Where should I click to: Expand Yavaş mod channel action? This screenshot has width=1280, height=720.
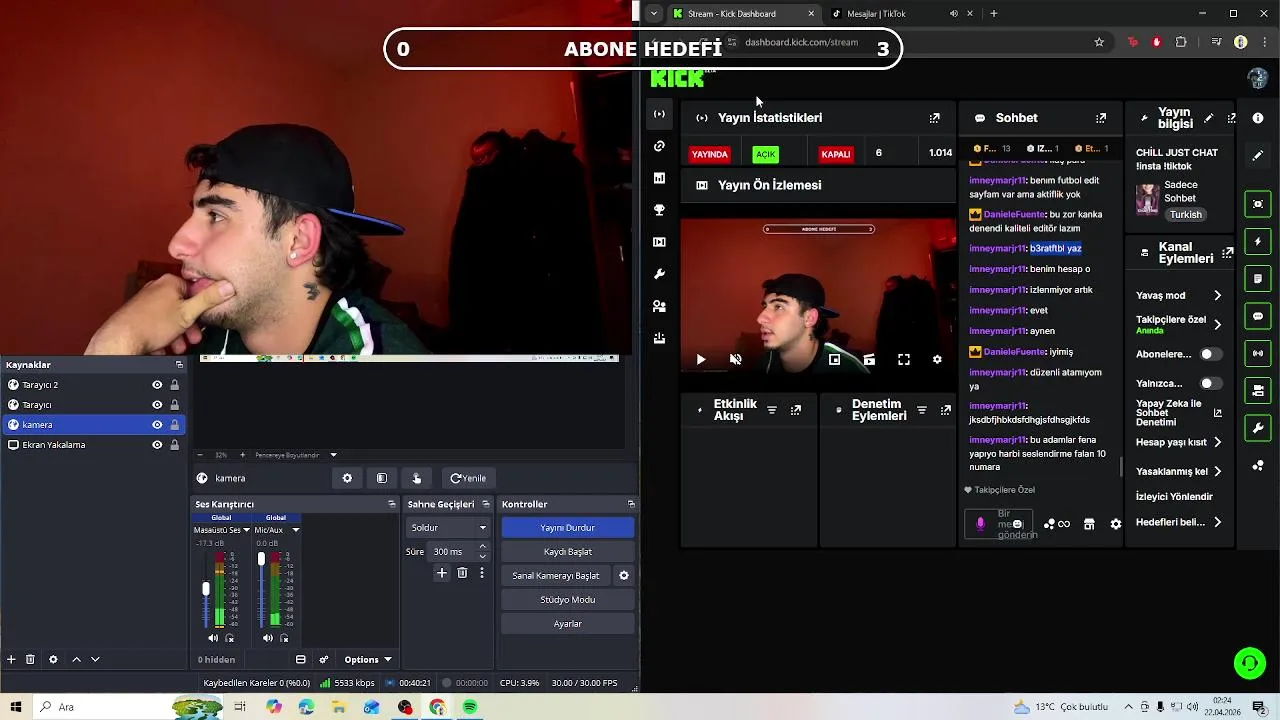tap(1217, 296)
